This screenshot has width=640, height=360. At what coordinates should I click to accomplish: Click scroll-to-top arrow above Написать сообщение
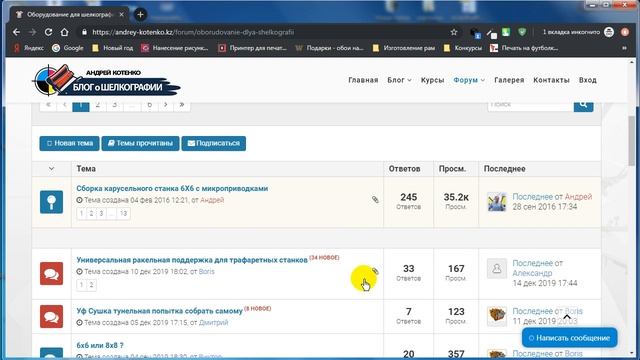pos(567,317)
